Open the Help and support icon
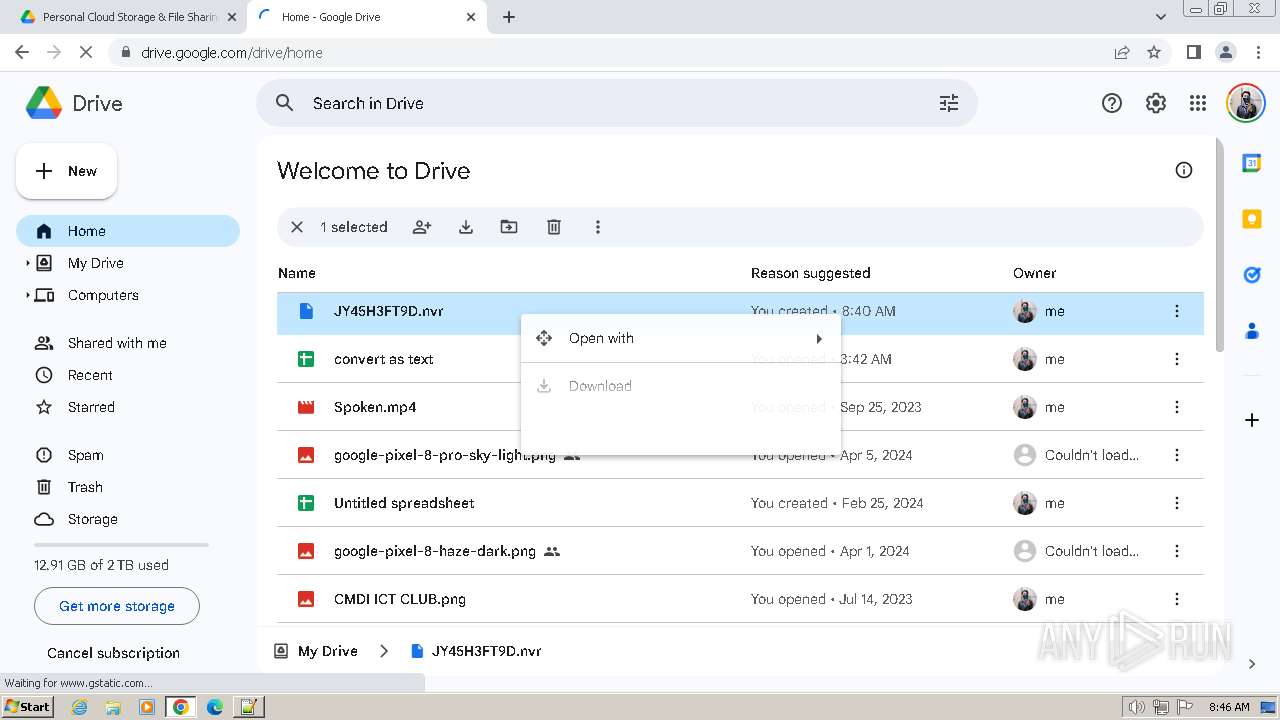Screen dimensions: 1280x720 (1112, 103)
